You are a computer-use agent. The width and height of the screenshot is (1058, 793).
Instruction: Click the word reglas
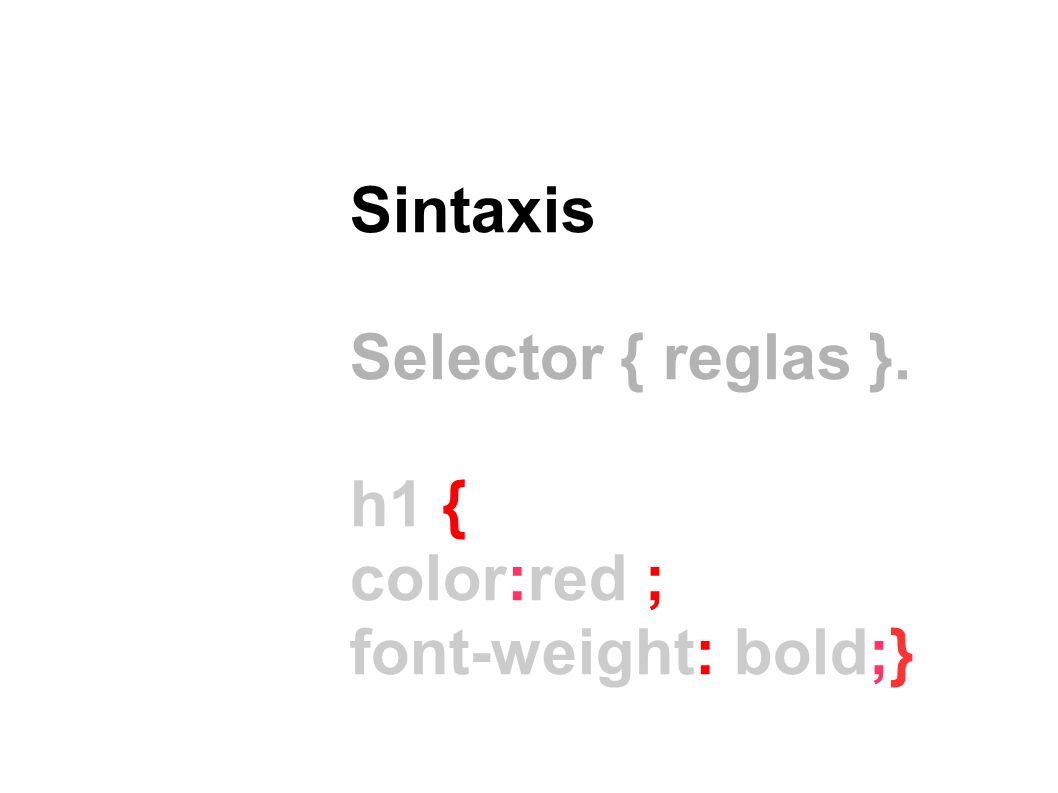coord(757,362)
